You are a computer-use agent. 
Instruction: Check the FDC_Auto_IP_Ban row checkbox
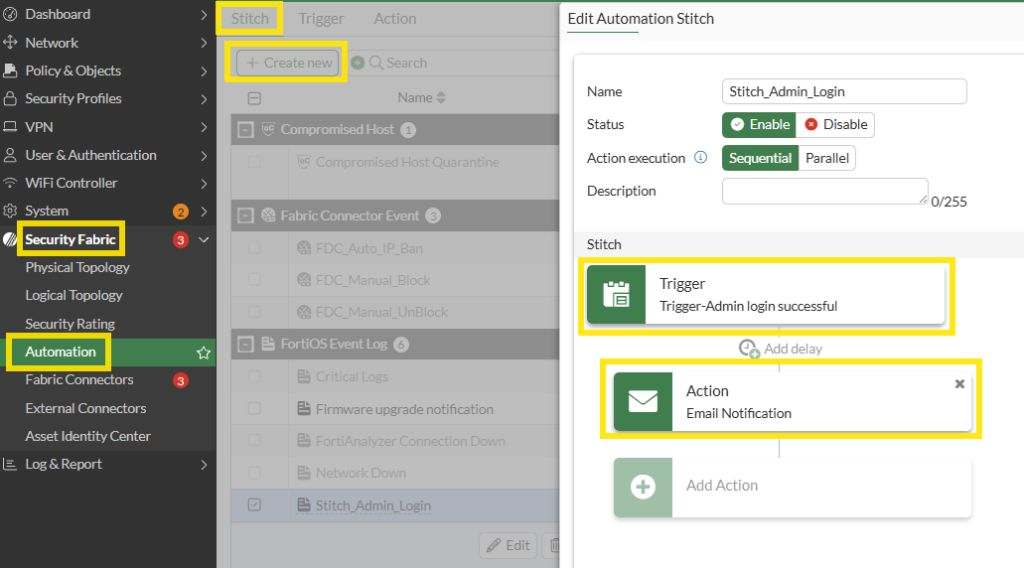(255, 248)
